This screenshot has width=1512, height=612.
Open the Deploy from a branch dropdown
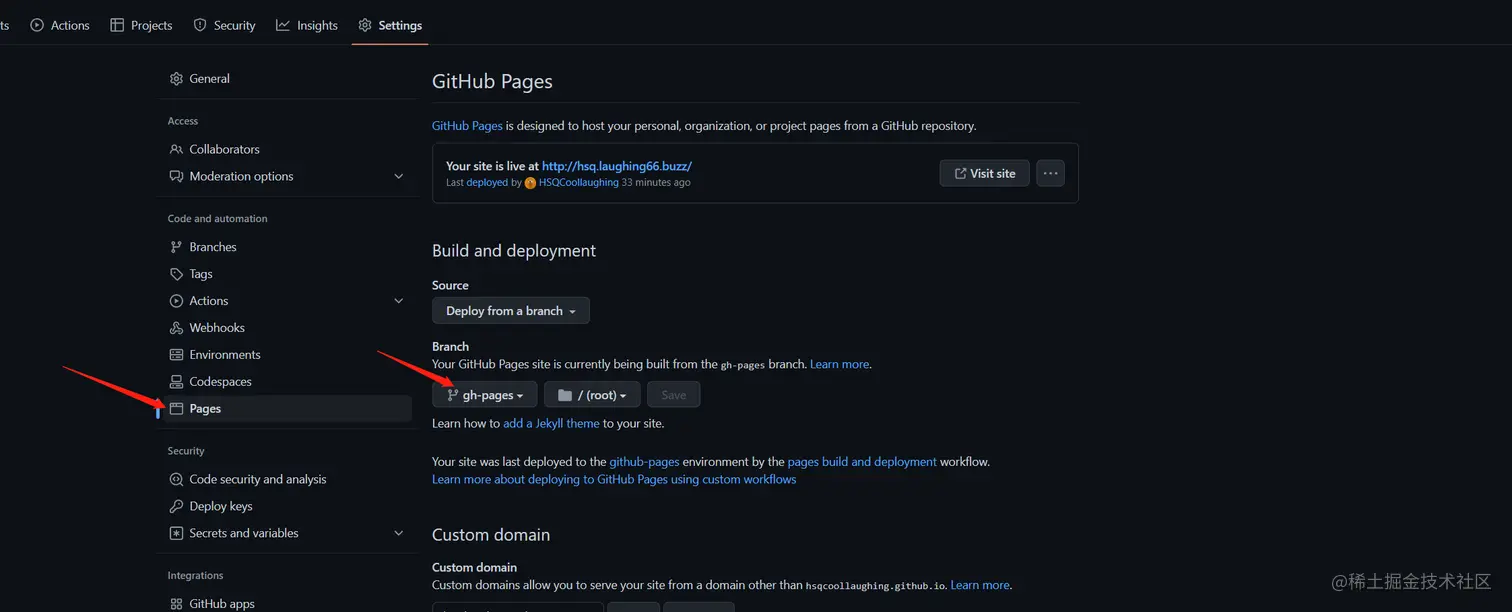511,311
